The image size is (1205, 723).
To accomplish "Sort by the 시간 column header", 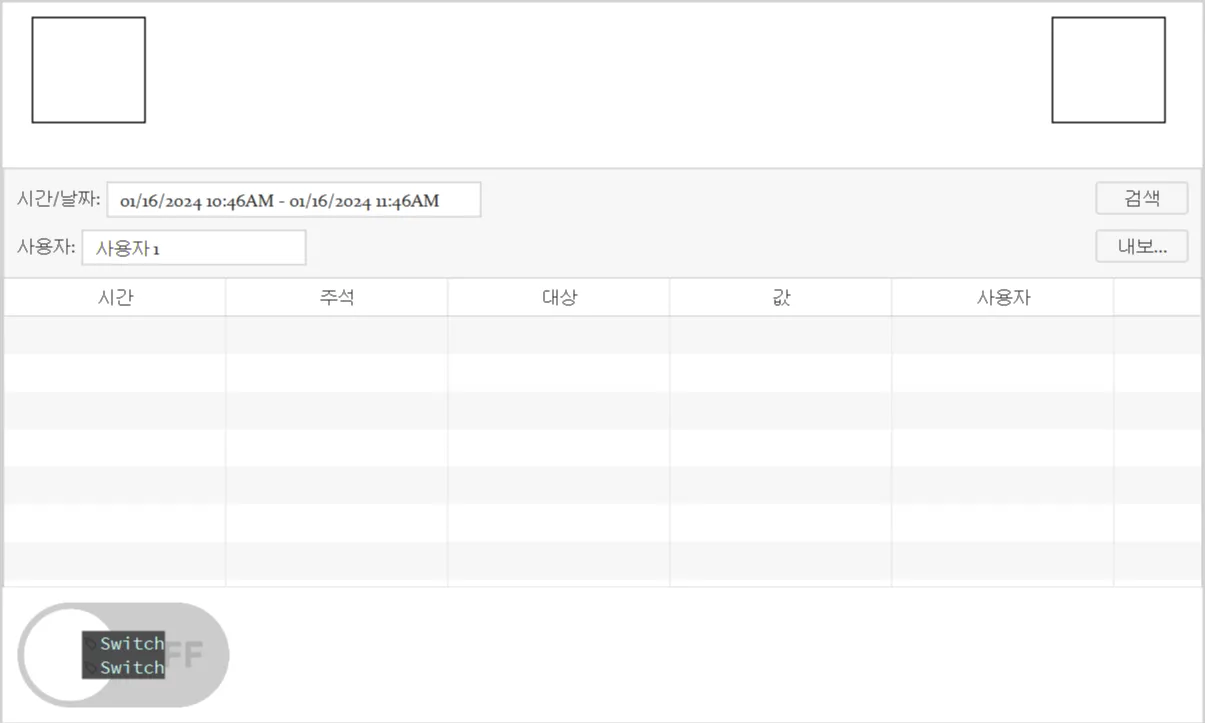I will pos(115,298).
